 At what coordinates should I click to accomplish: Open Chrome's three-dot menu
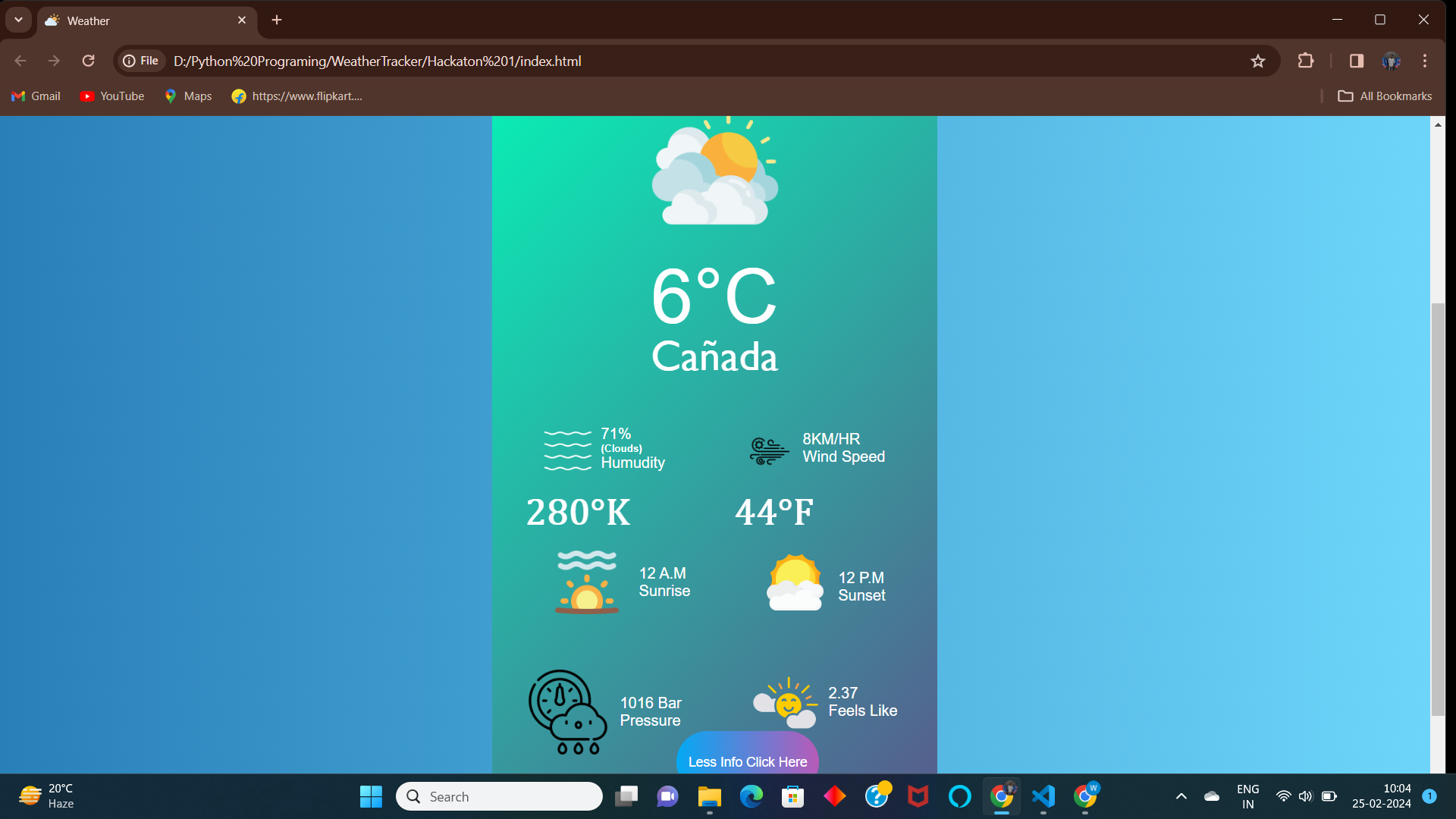[1424, 61]
